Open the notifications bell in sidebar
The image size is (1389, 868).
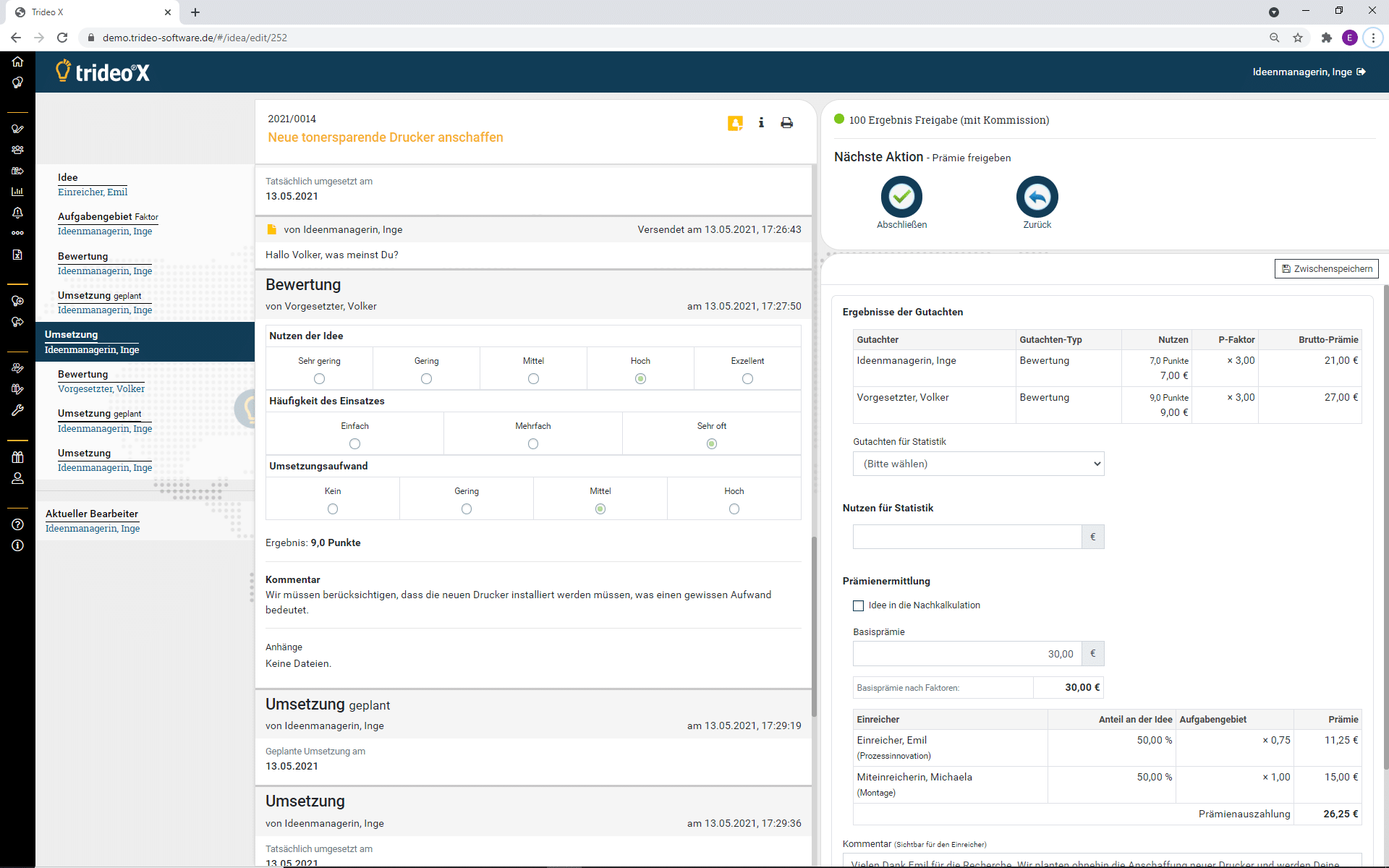17,213
